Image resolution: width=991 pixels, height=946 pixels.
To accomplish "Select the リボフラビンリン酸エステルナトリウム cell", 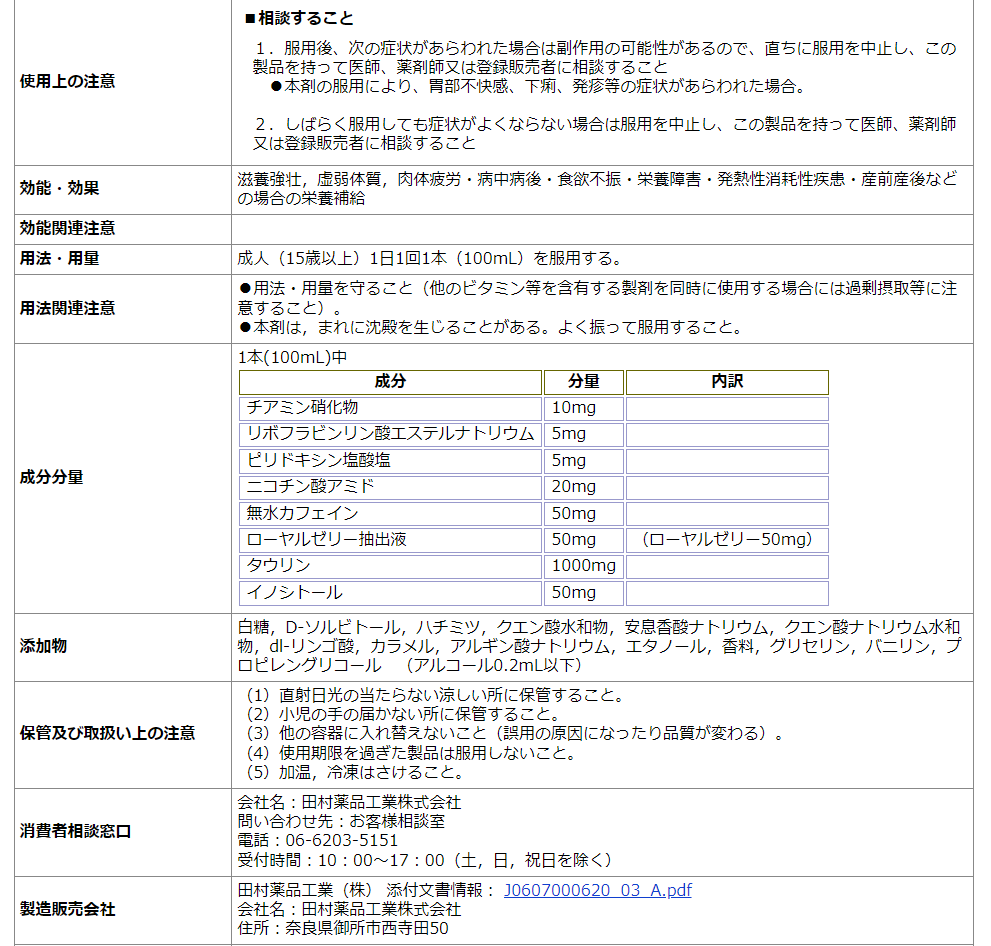I will [x=390, y=434].
